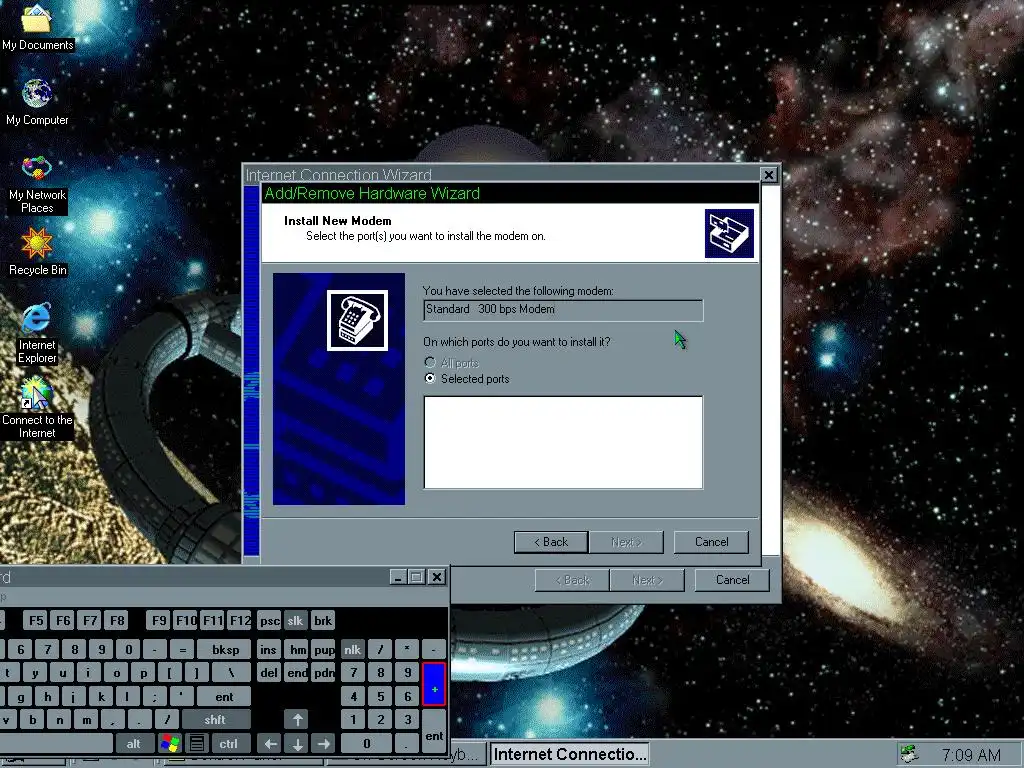
Task: Click the del key on on-screen keyboard
Action: pyautogui.click(x=269, y=673)
